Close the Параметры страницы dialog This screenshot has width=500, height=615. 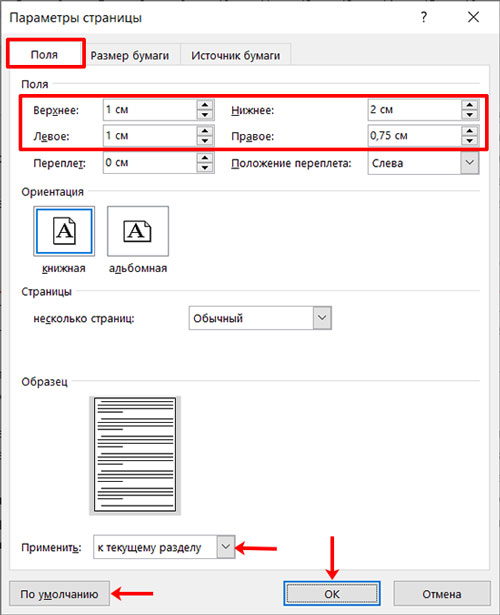click(x=473, y=17)
